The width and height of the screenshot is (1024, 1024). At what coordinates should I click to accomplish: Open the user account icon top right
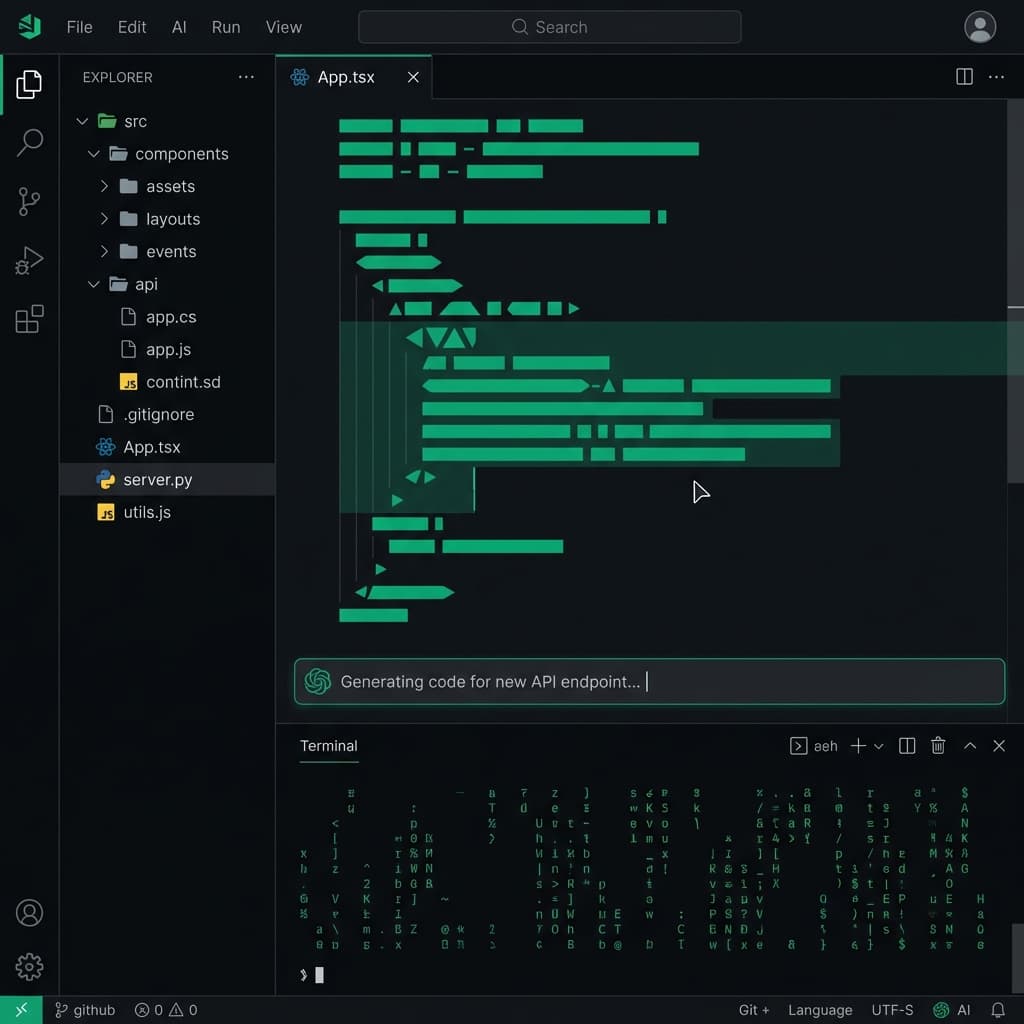980,27
